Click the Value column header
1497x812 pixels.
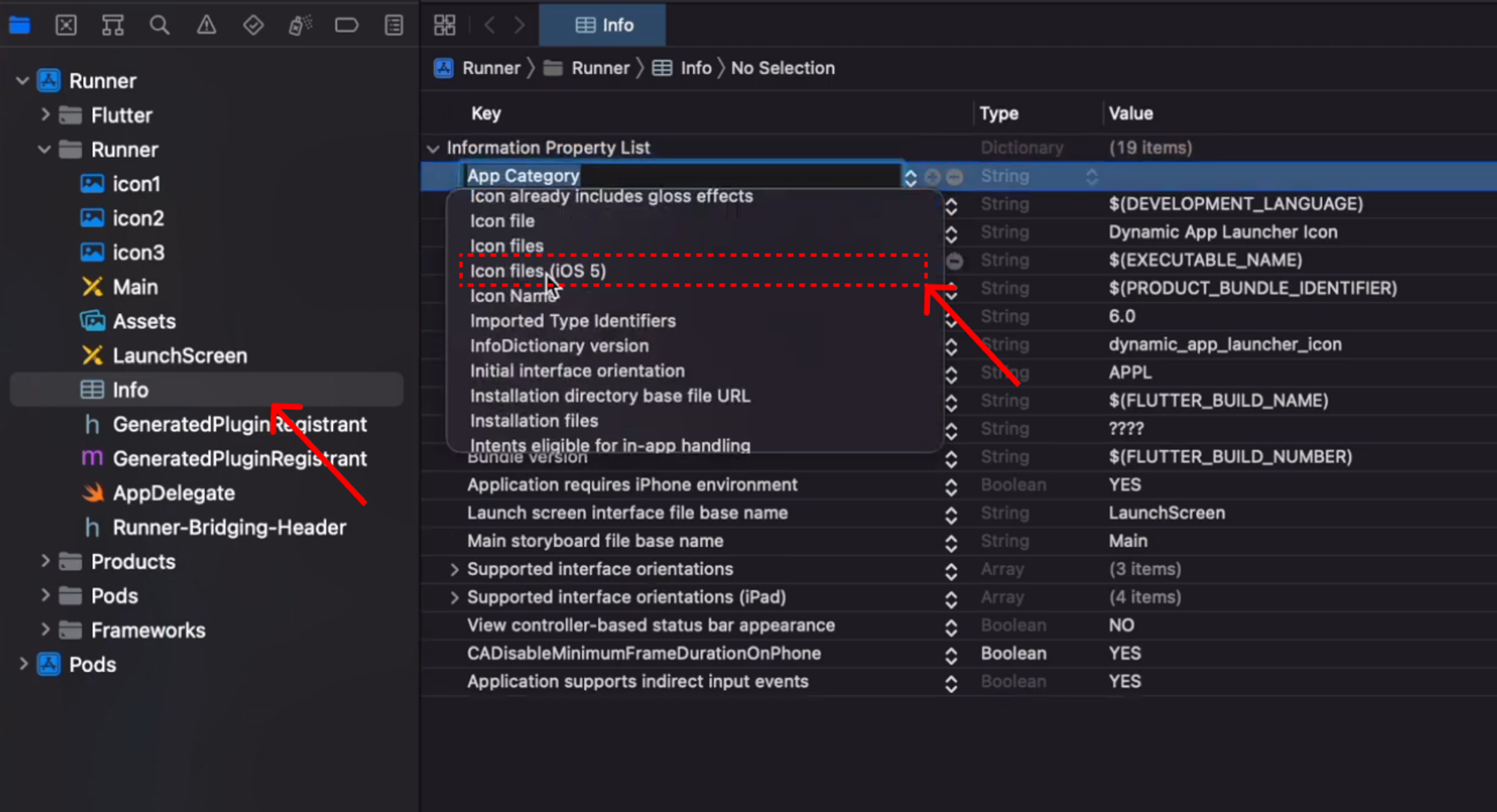click(x=1131, y=114)
